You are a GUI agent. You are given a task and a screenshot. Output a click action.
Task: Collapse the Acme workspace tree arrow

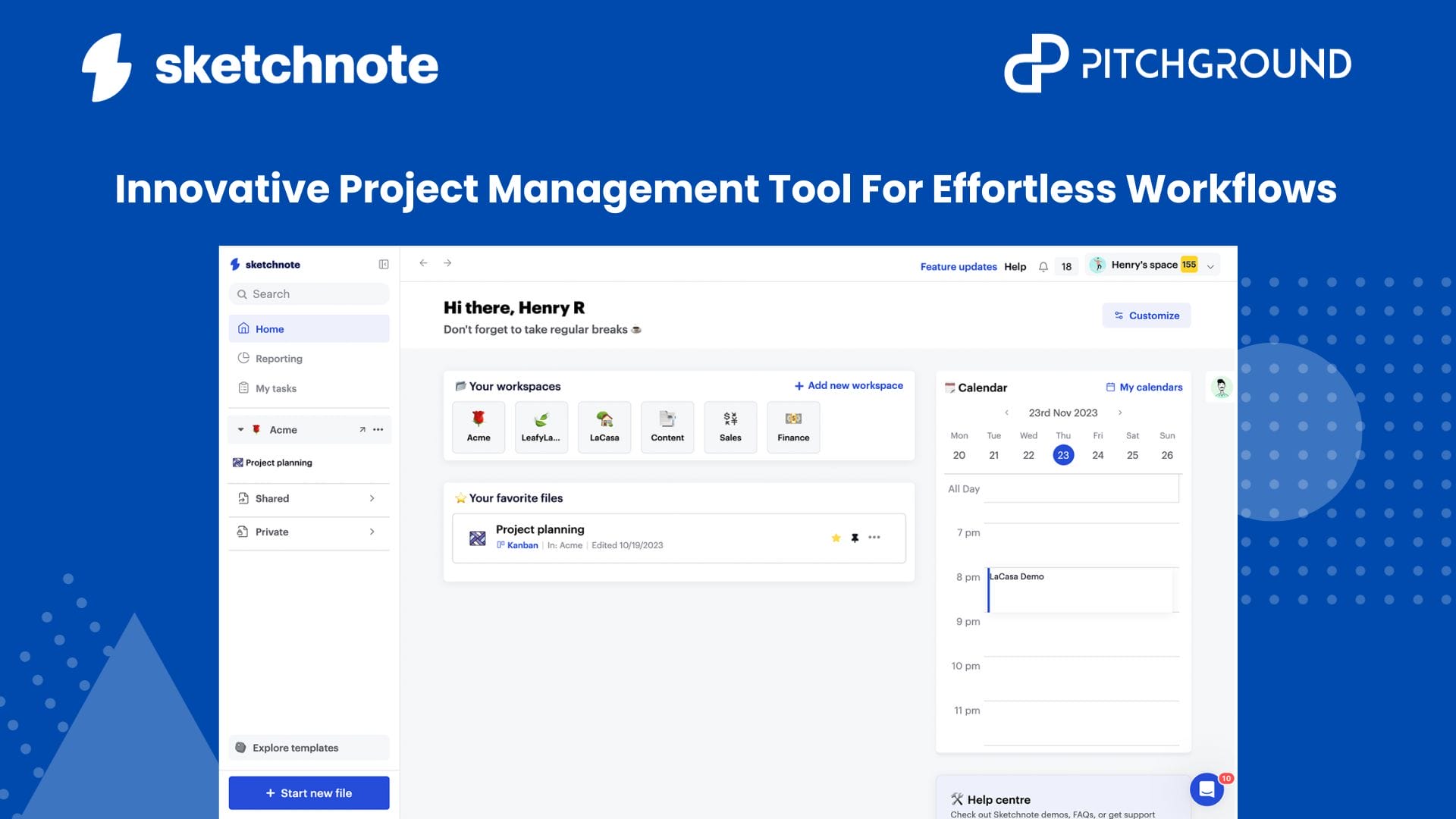tap(241, 430)
